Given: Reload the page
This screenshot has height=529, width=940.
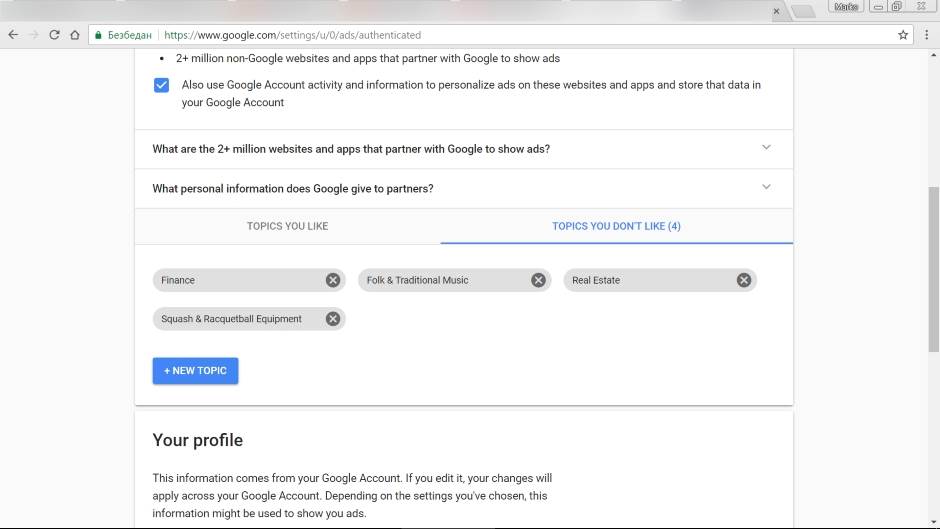Looking at the screenshot, I should (54, 34).
